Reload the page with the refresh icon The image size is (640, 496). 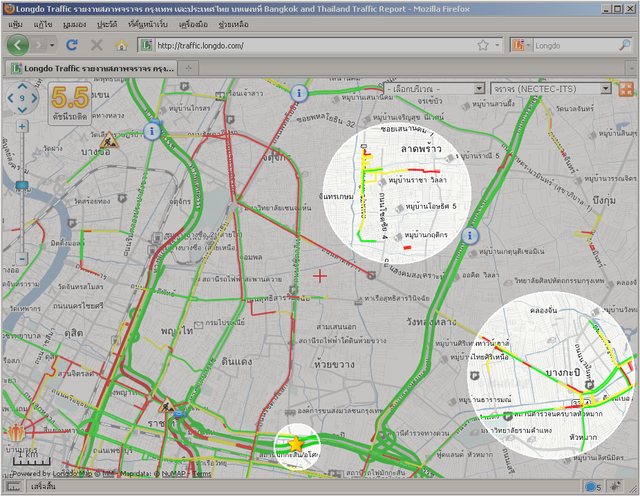coord(72,45)
